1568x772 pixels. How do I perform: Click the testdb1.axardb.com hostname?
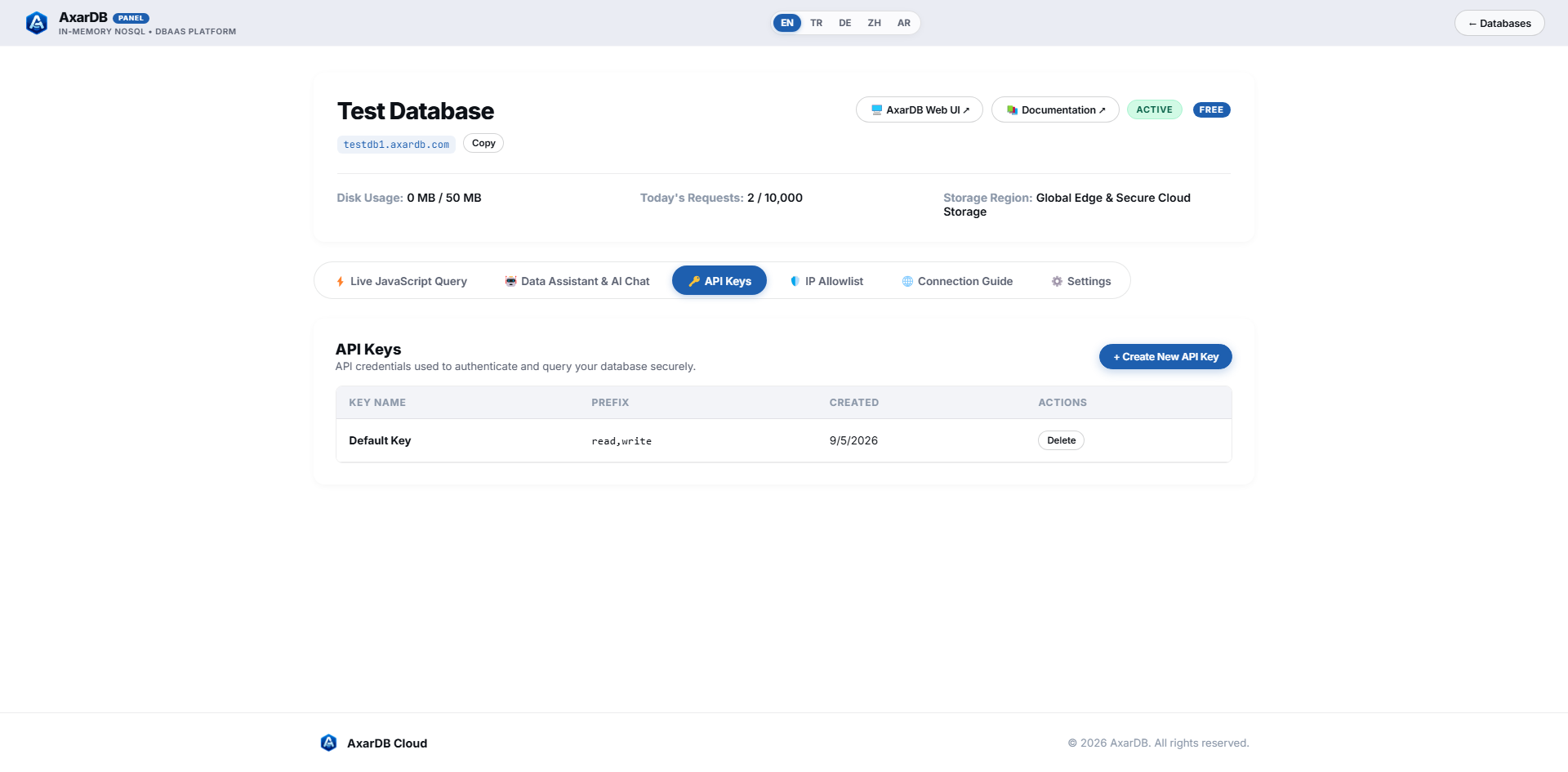[396, 145]
